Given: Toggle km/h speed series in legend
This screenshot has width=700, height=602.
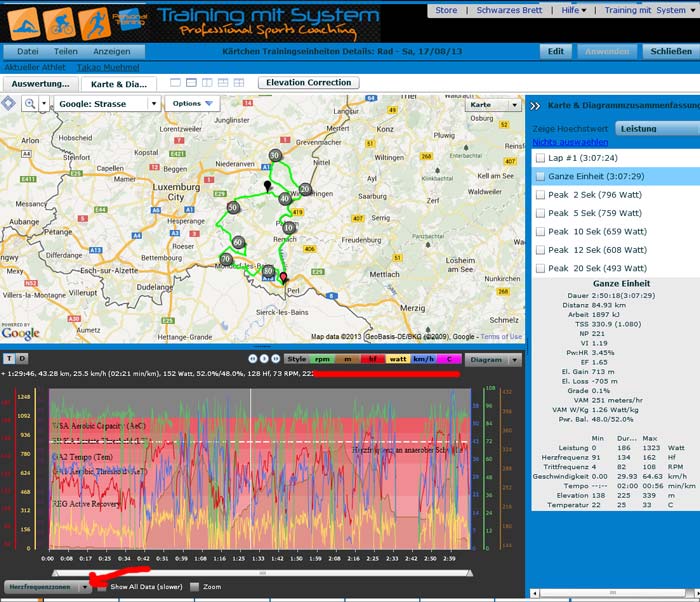Looking at the screenshot, I should (x=424, y=359).
